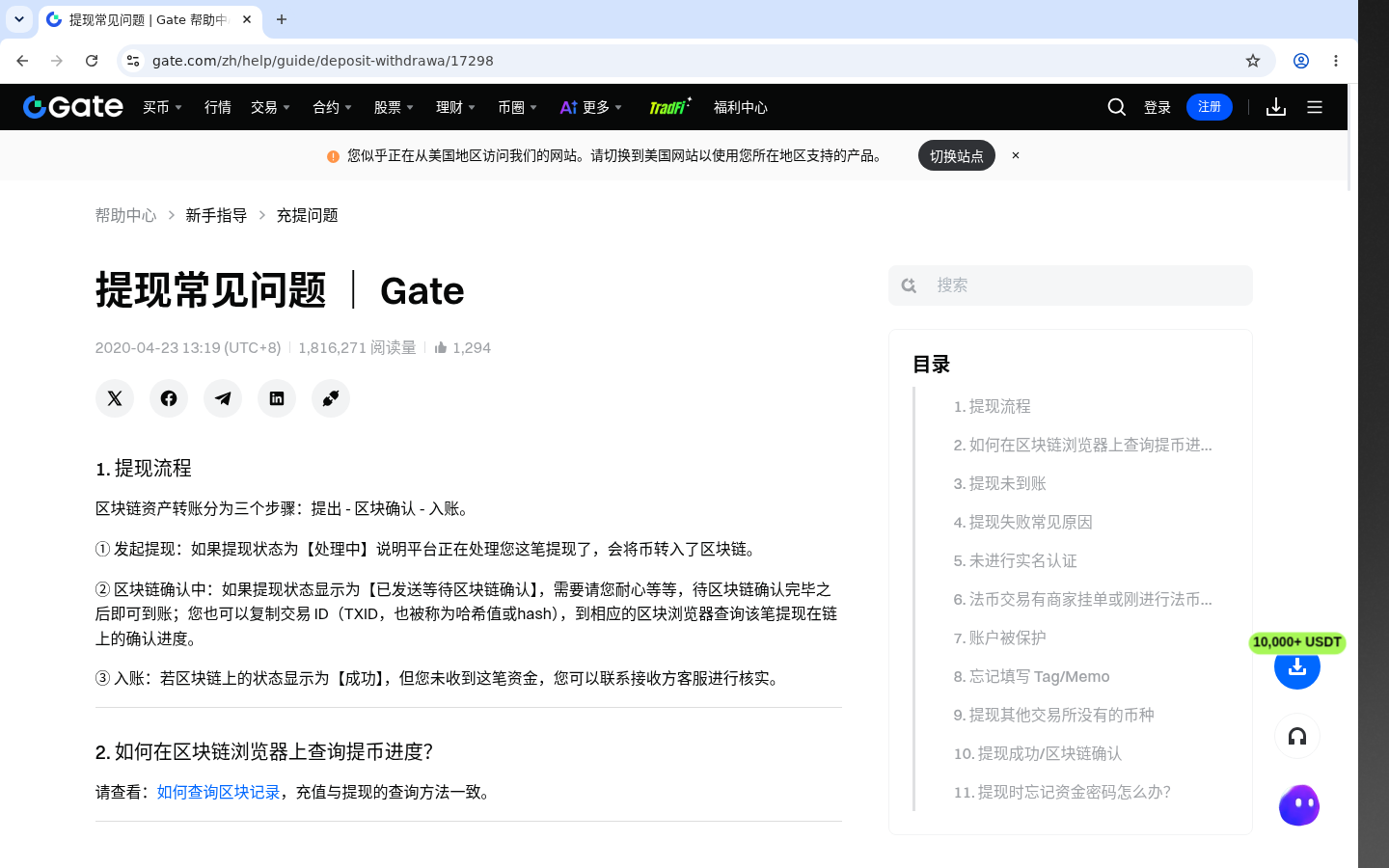This screenshot has width=1389, height=868.
Task: Open the 如何查询区块记录 link
Action: [x=219, y=792]
